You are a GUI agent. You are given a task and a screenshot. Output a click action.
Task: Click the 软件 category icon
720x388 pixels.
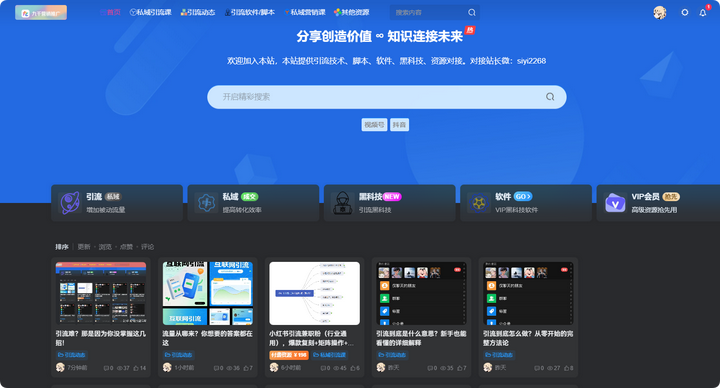[479, 203]
